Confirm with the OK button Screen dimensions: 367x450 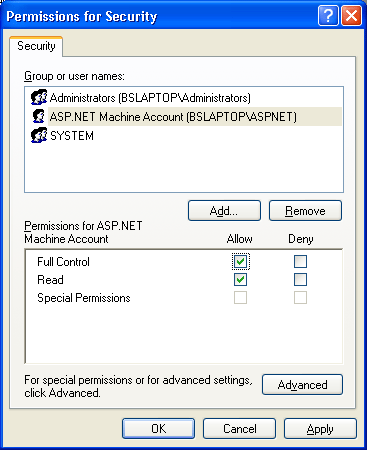click(x=158, y=429)
